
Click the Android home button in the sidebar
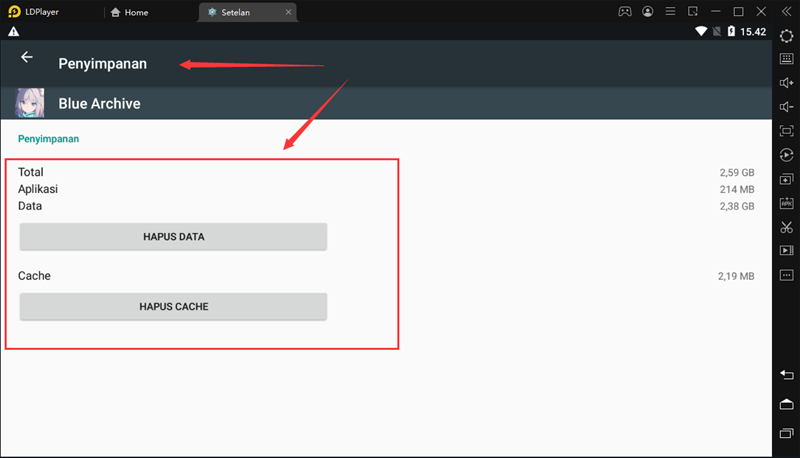click(x=786, y=404)
